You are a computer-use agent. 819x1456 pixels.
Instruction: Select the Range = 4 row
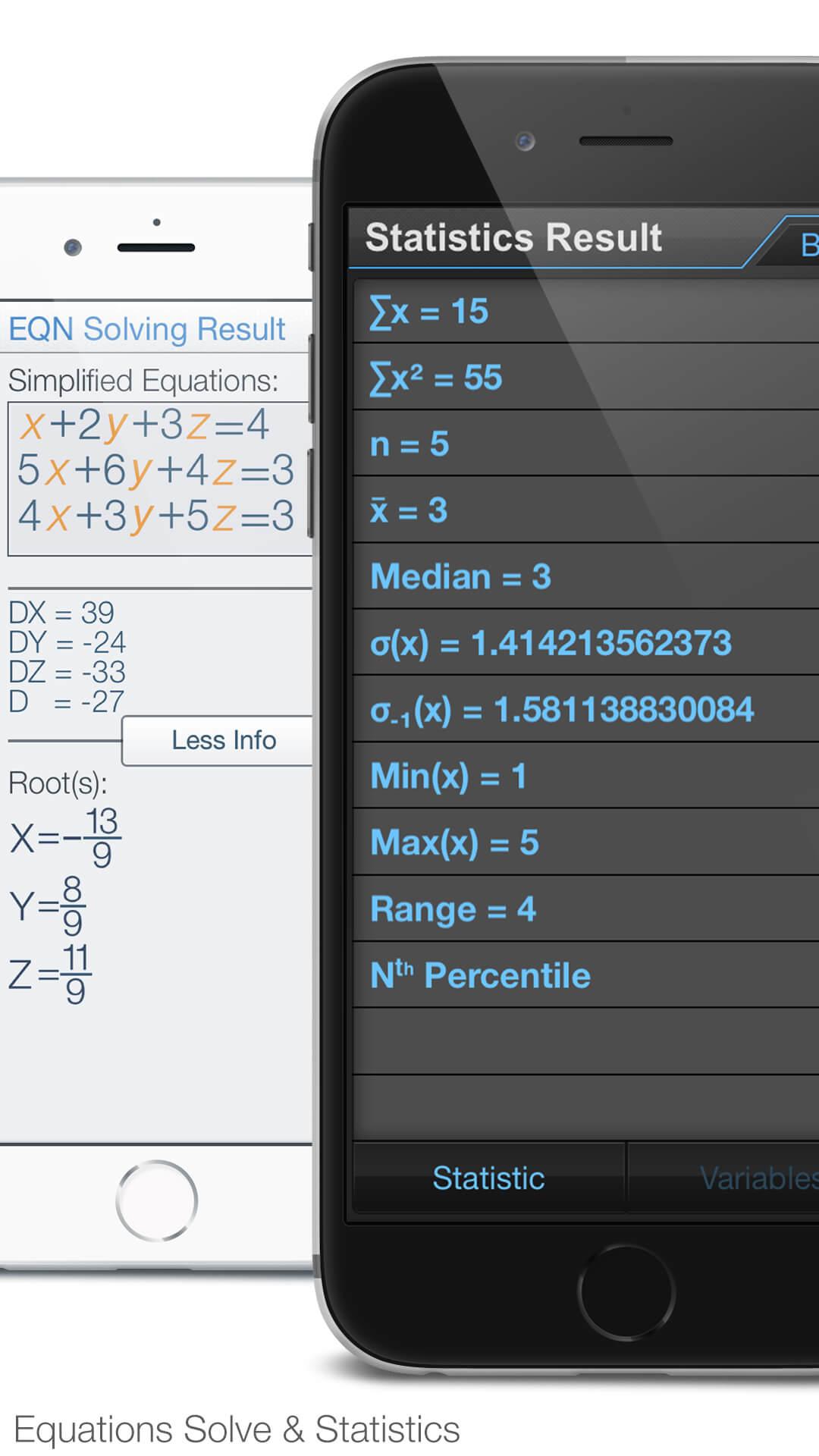click(x=586, y=908)
